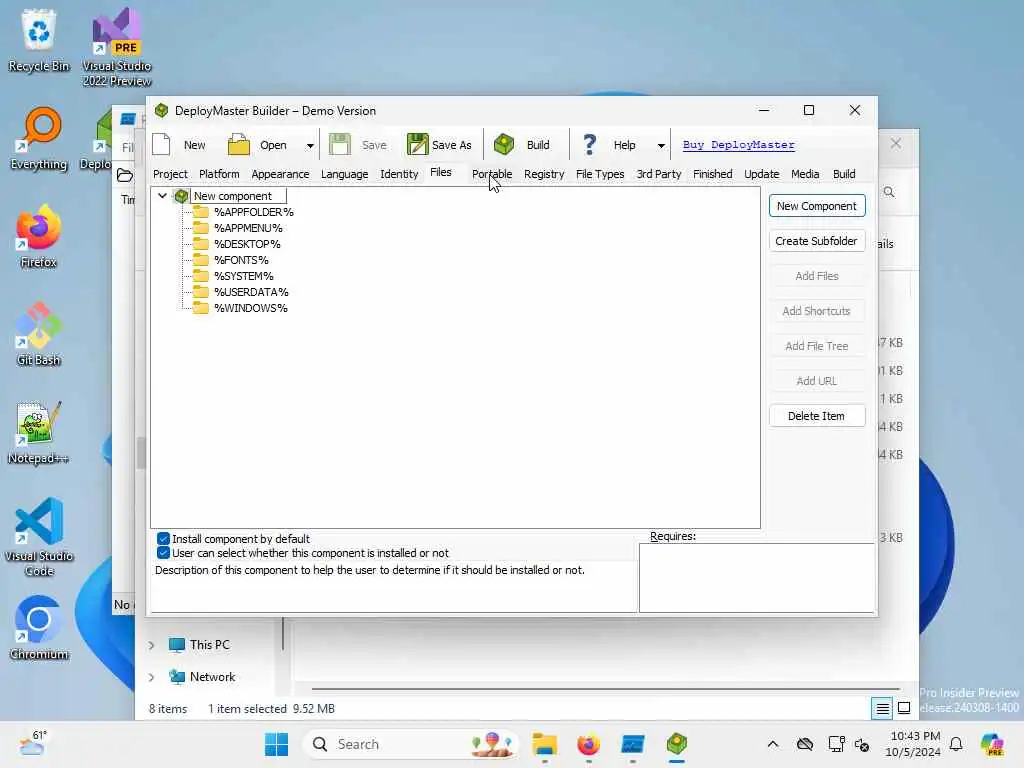
Task: Switch to the Media tab
Action: click(x=805, y=174)
